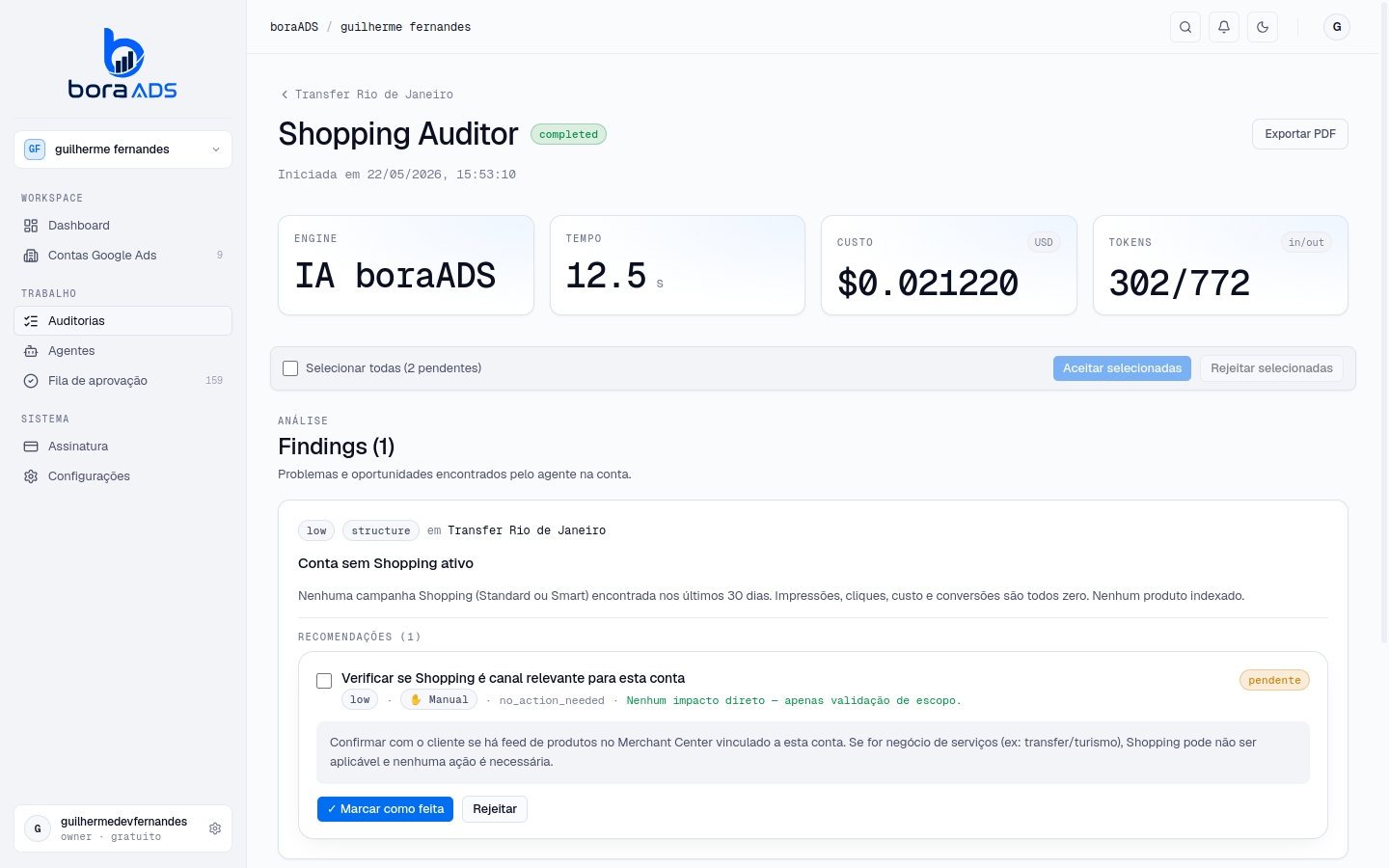This screenshot has width=1389, height=868.
Task: Click Aceitar selecionadas button
Action: [x=1122, y=368]
